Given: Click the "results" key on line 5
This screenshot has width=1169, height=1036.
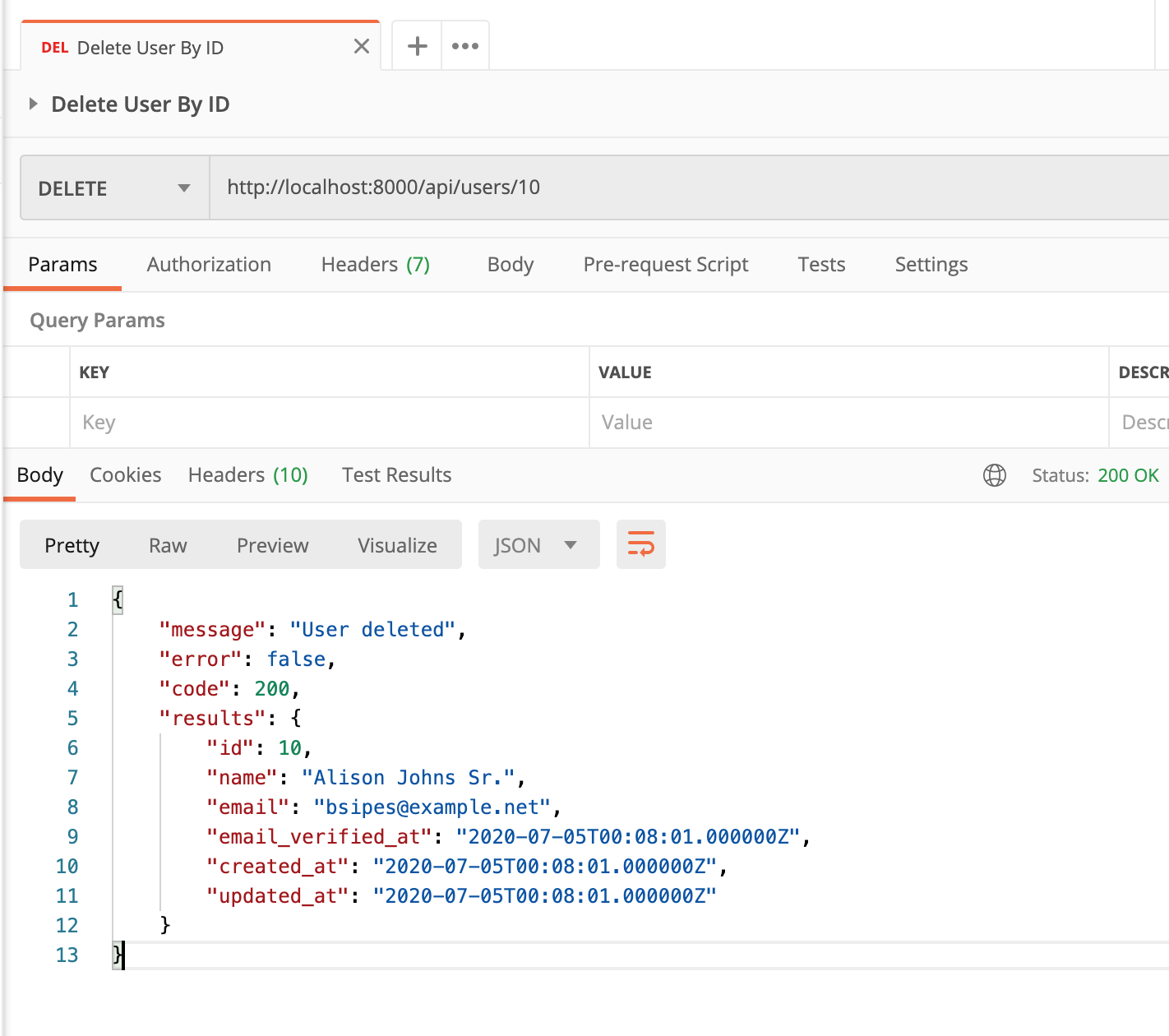Looking at the screenshot, I should point(213,719).
